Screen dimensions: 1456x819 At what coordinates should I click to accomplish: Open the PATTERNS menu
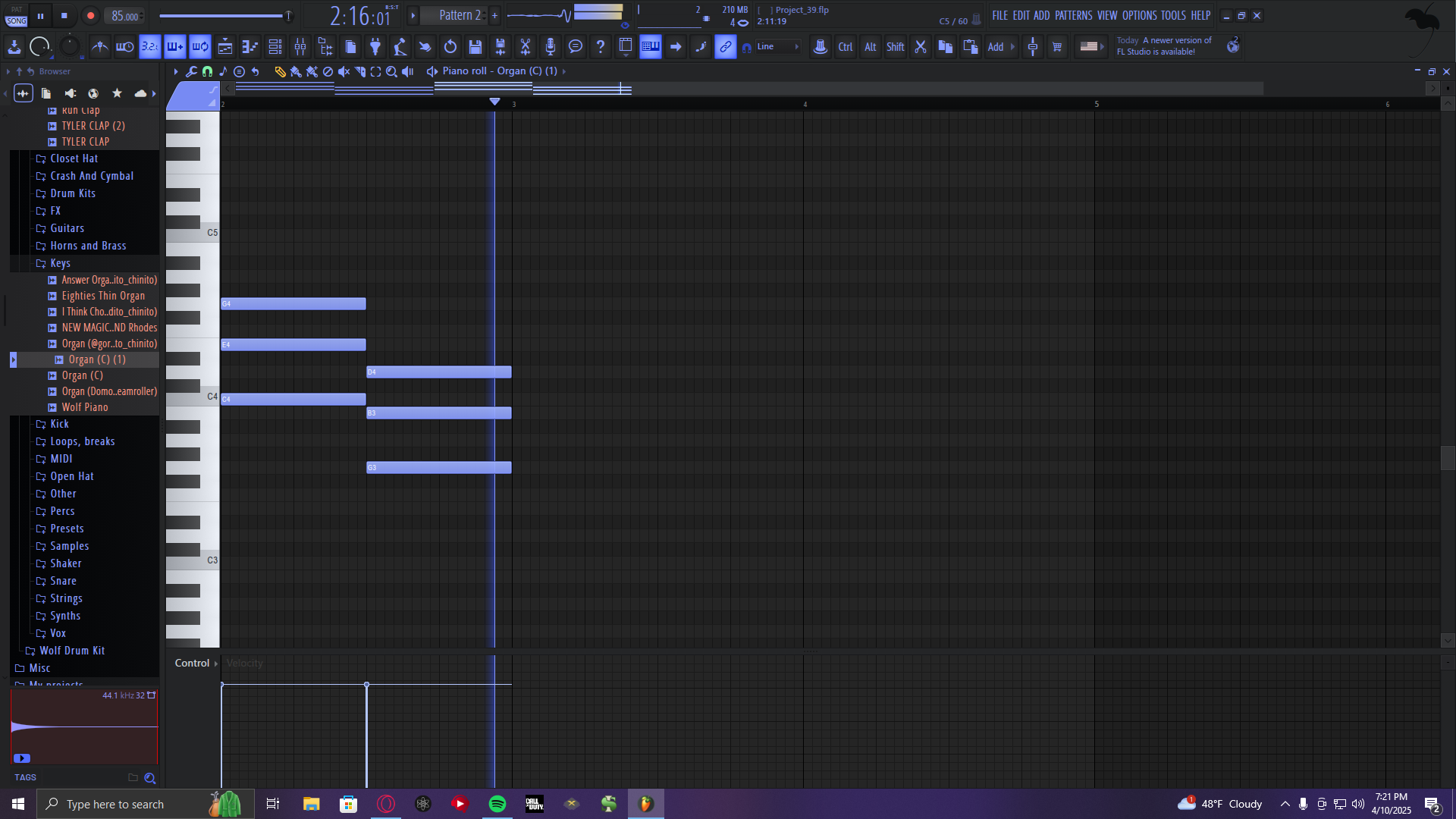coord(1073,15)
